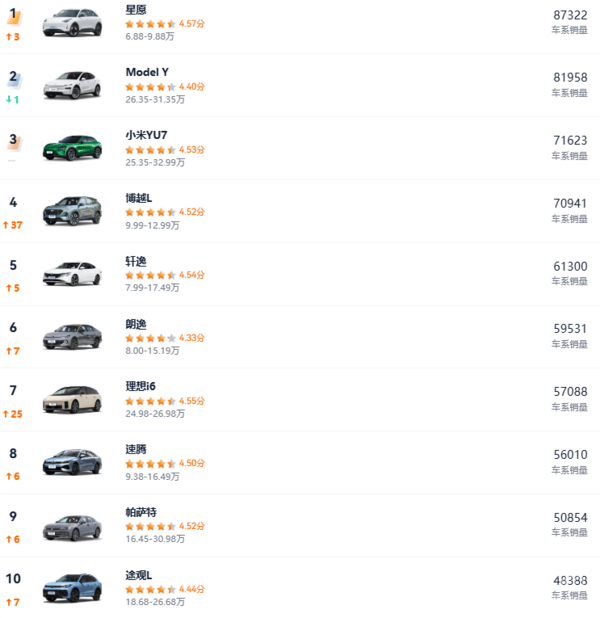Click the blue 途观L car image
The height and width of the screenshot is (618, 600).
(72, 588)
